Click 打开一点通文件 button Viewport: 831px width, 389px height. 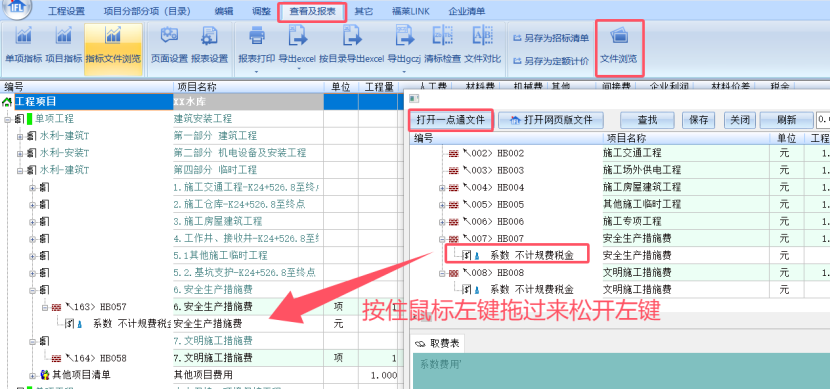click(450, 120)
